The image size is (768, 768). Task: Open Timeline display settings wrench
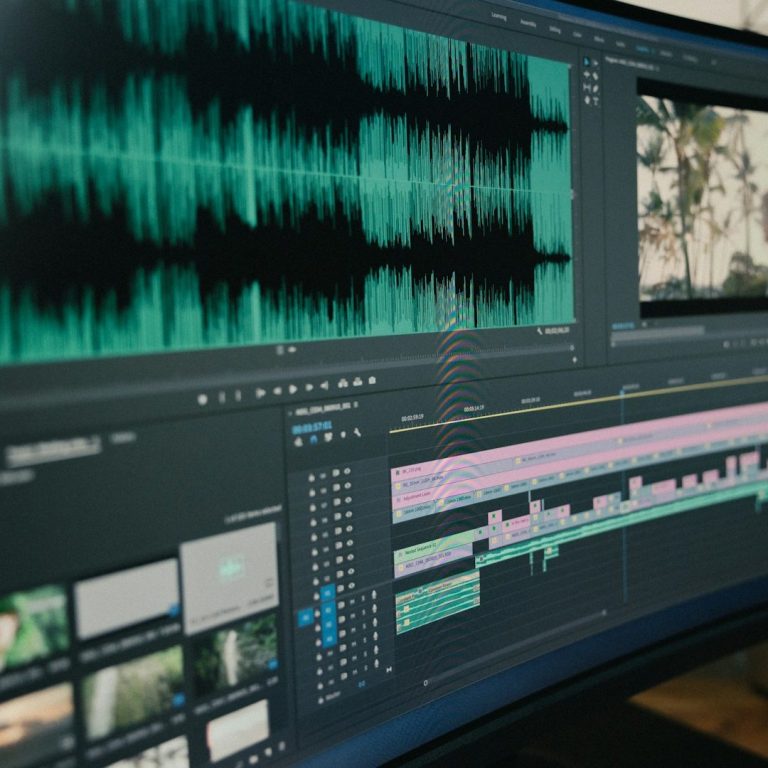pos(358,433)
